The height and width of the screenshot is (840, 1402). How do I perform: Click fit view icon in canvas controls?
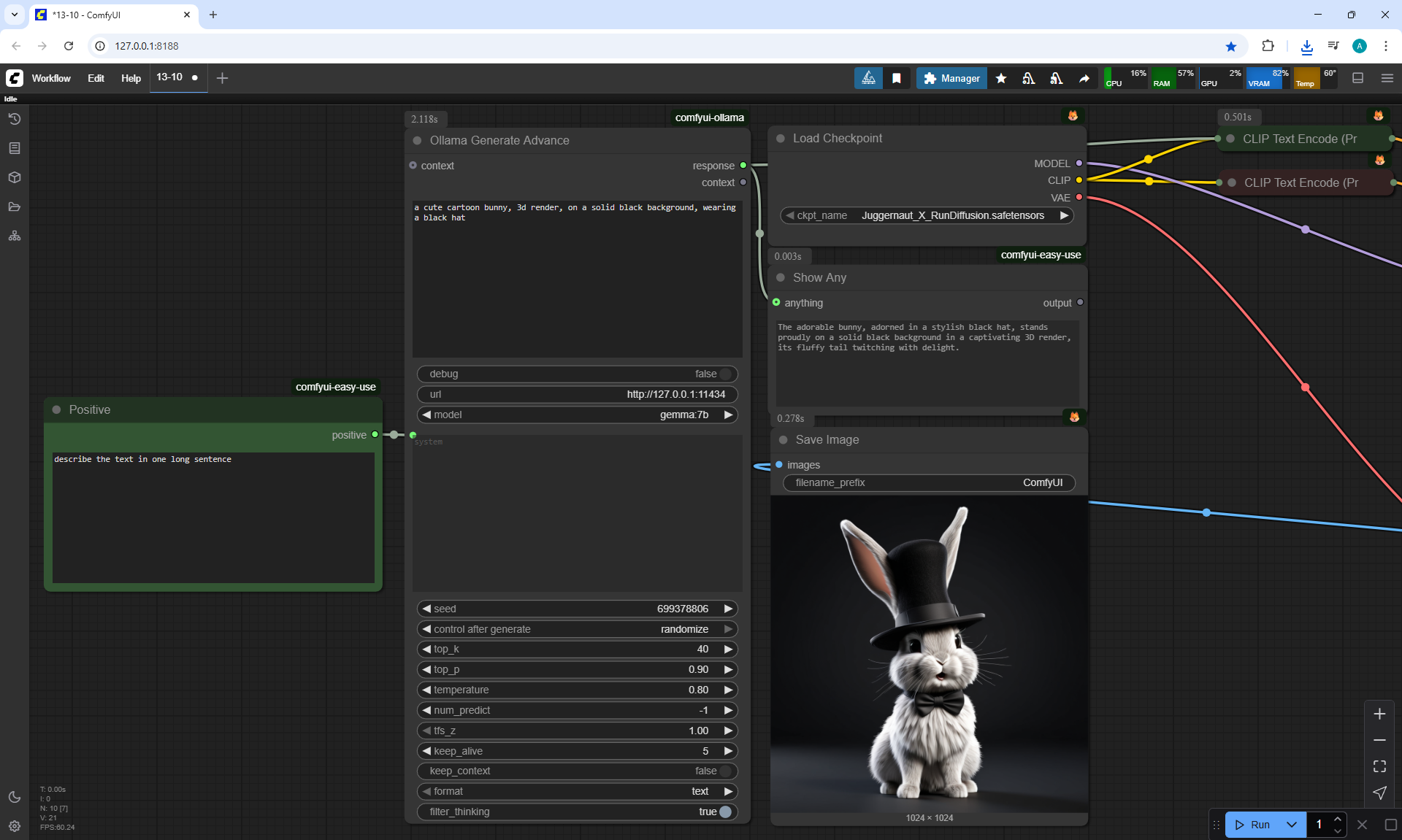pyautogui.click(x=1379, y=766)
